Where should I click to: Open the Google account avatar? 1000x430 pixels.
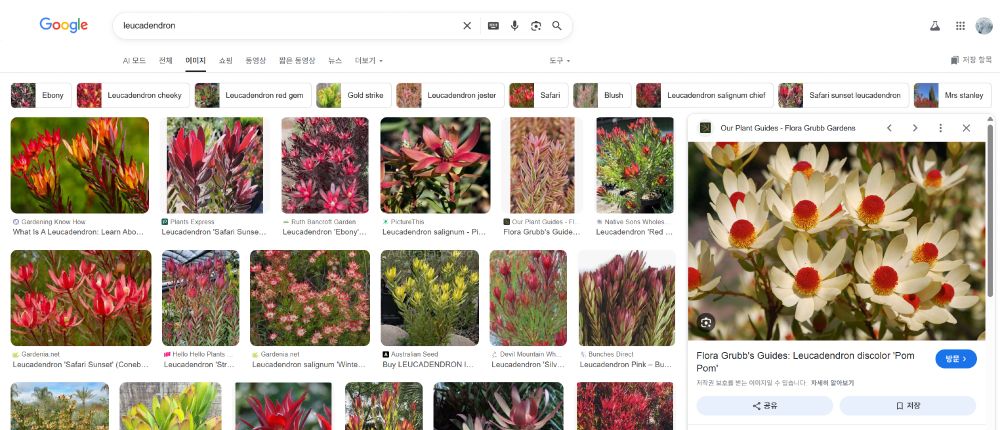[984, 26]
